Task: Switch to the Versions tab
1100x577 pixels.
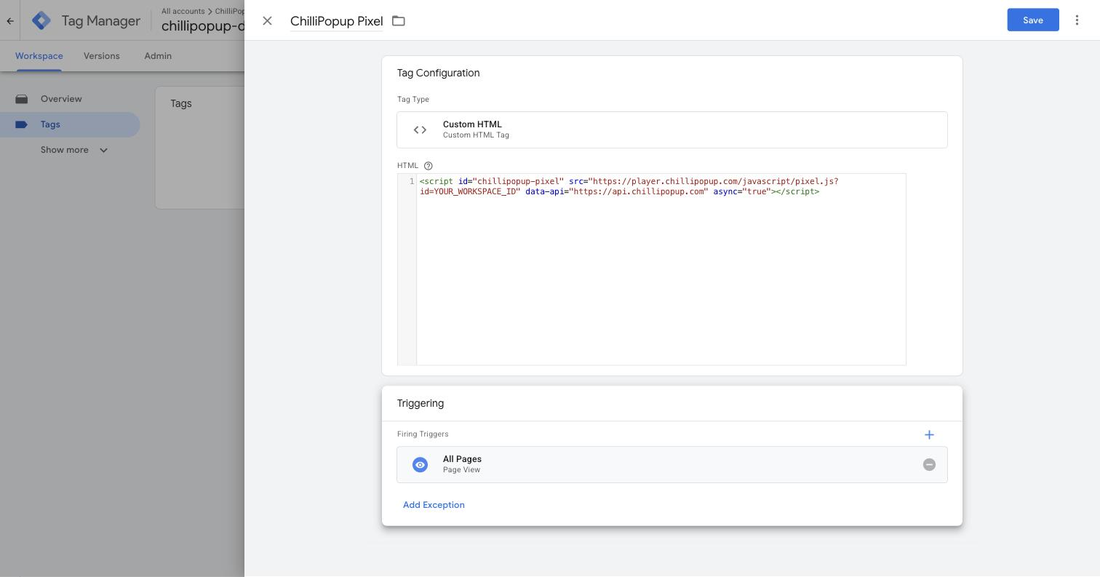Action: tap(102, 56)
